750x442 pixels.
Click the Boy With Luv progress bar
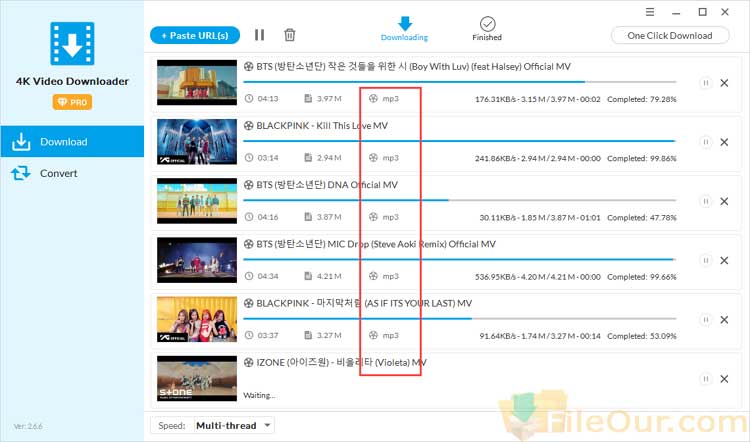460,82
